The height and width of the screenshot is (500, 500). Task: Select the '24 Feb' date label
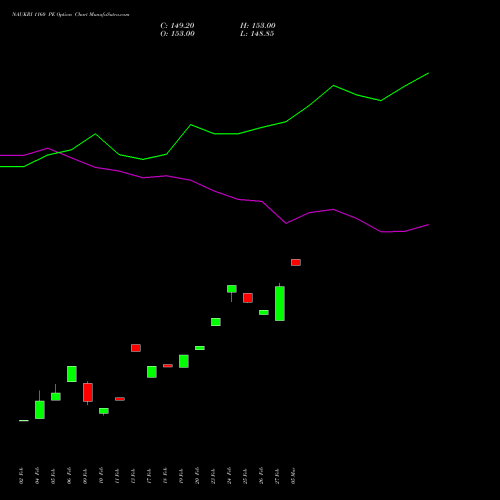(x=229, y=476)
